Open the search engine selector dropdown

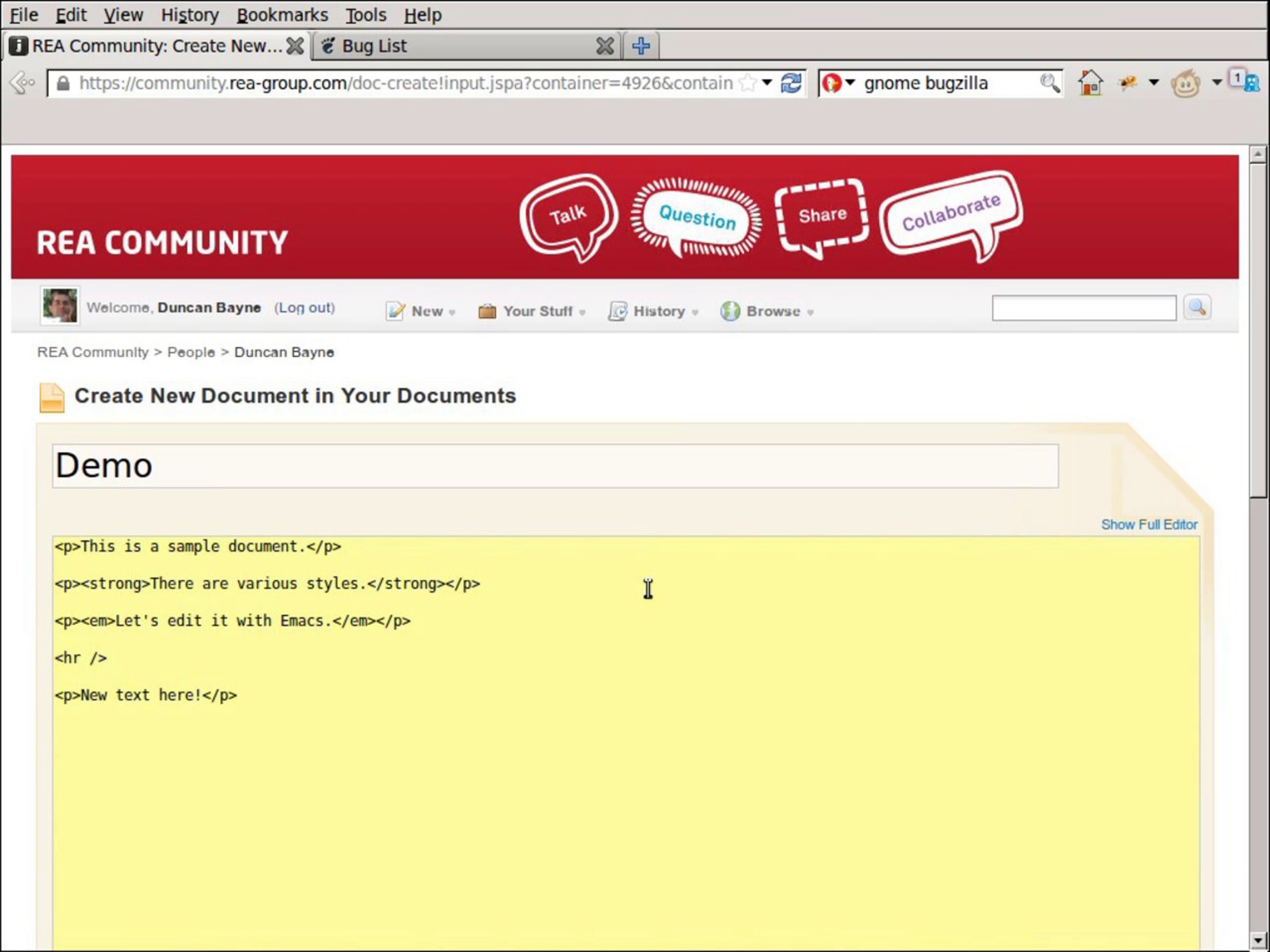[x=839, y=83]
